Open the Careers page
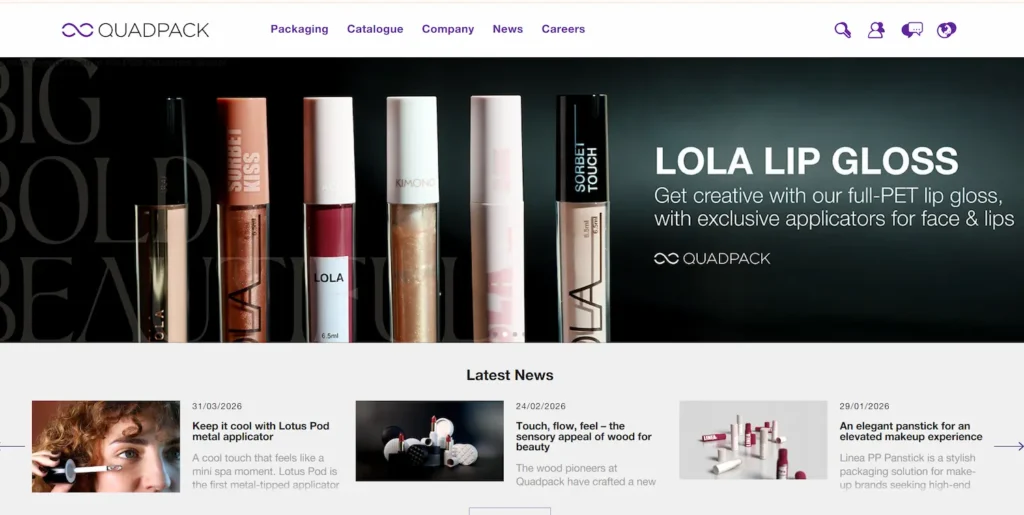 click(563, 29)
